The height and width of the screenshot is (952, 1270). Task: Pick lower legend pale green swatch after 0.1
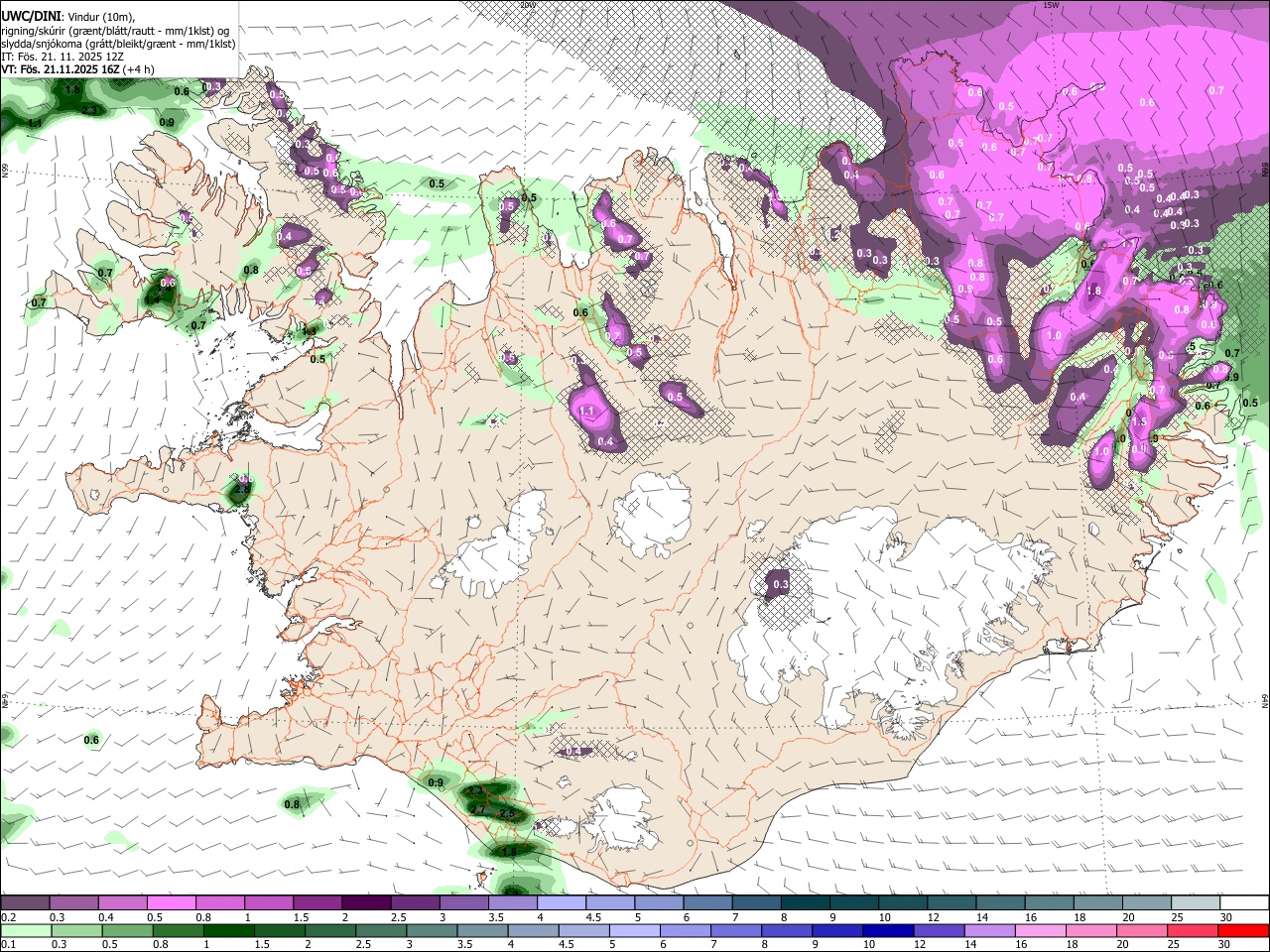coord(24,930)
